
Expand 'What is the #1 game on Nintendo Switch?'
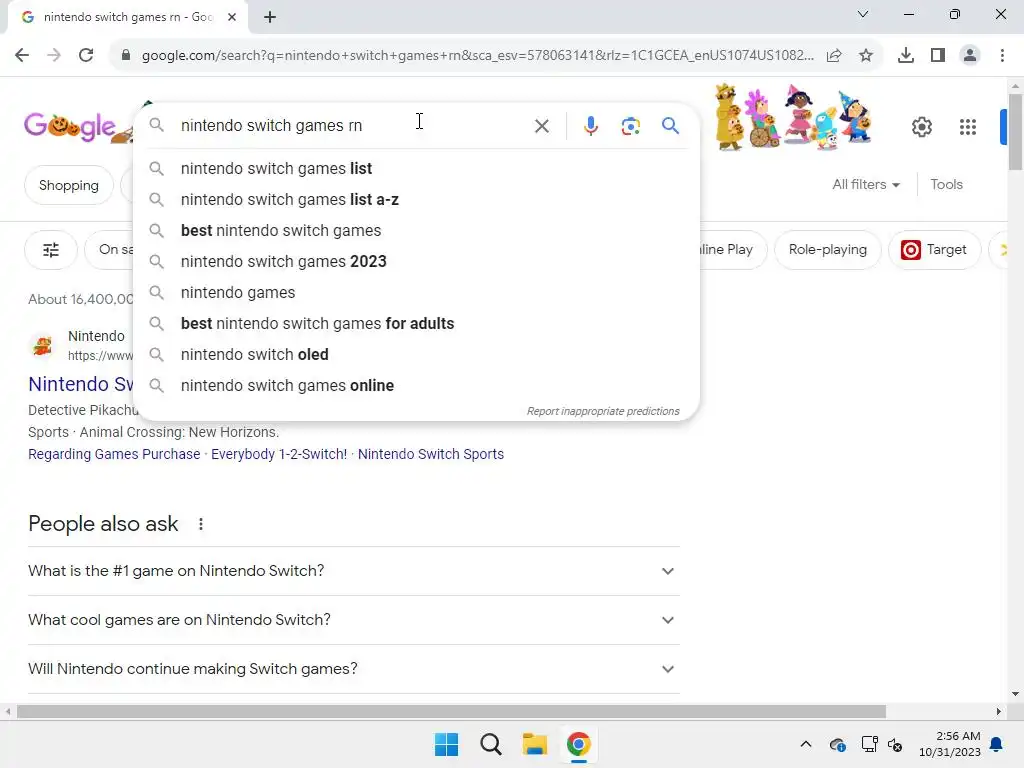tap(353, 571)
